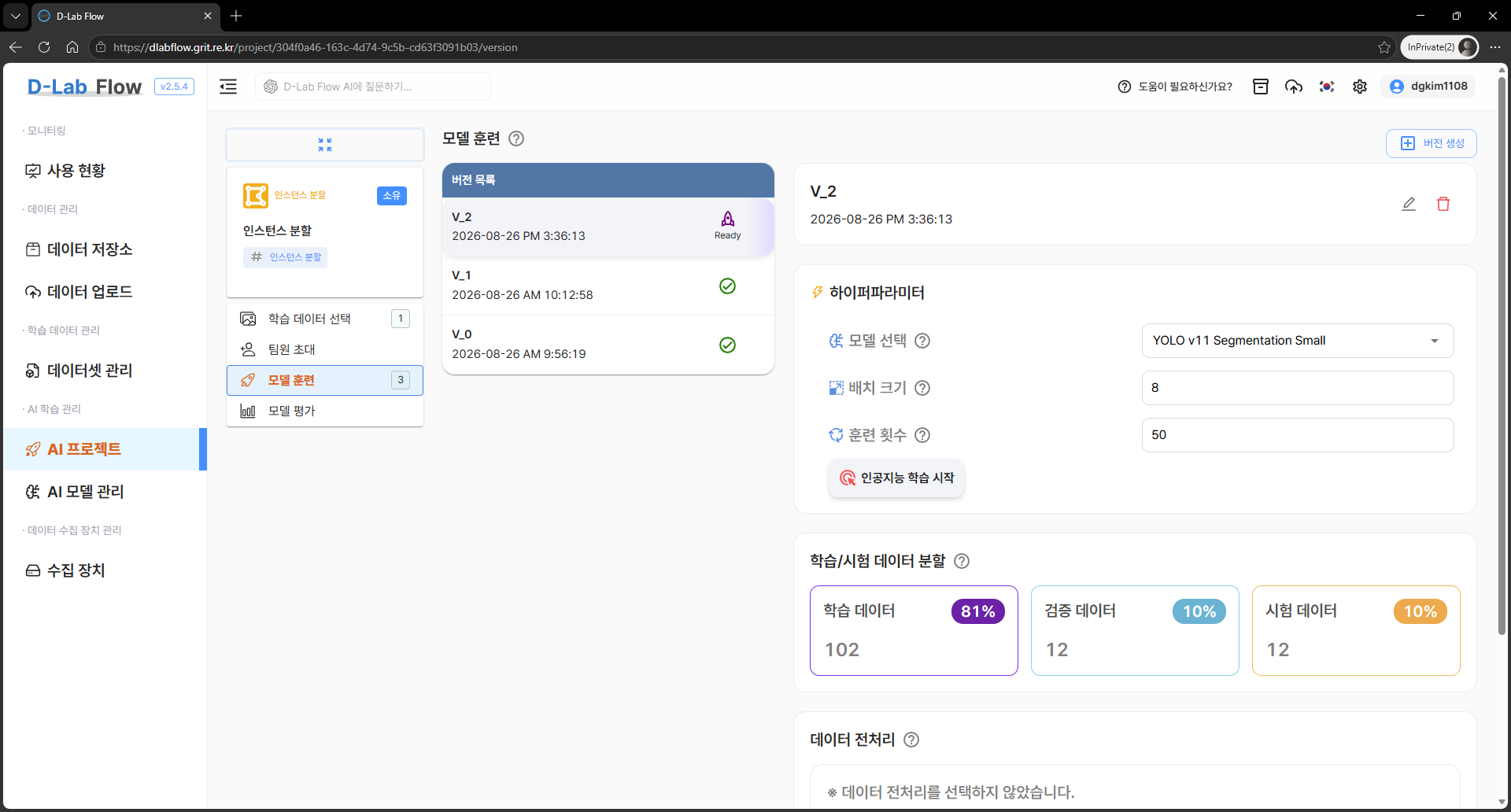Open browser home page icon

72,47
